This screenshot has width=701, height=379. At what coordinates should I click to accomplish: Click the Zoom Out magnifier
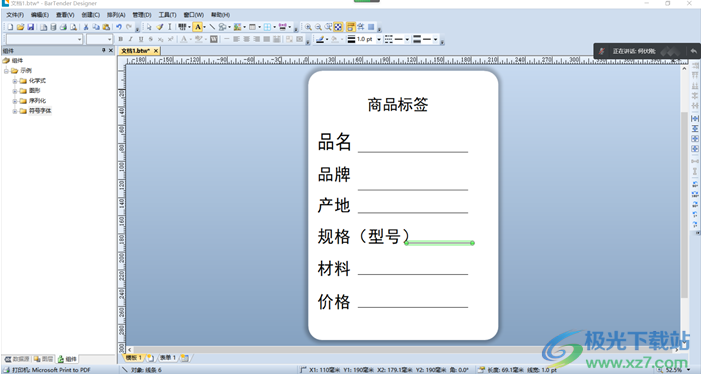pos(318,27)
